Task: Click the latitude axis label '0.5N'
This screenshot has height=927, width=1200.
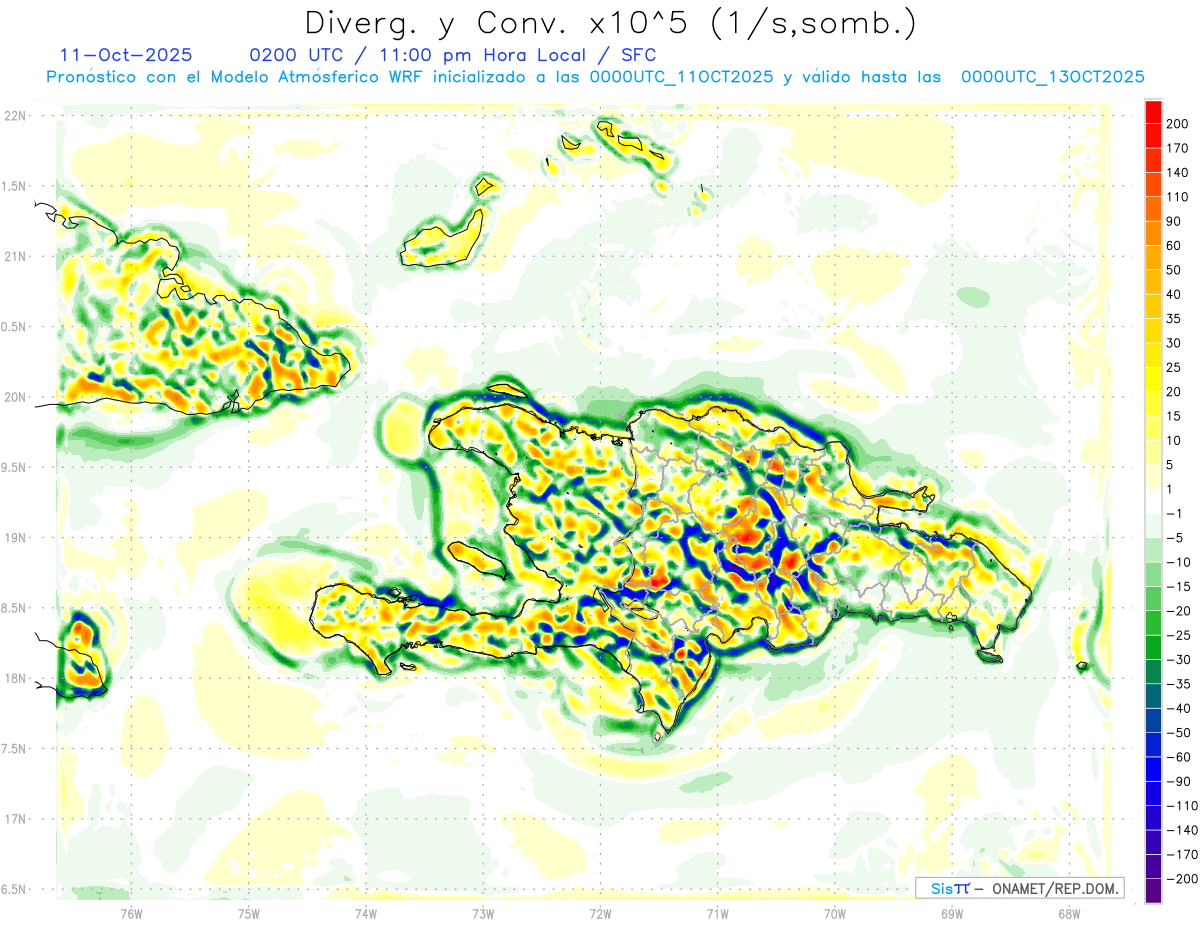Action: (x=15, y=327)
